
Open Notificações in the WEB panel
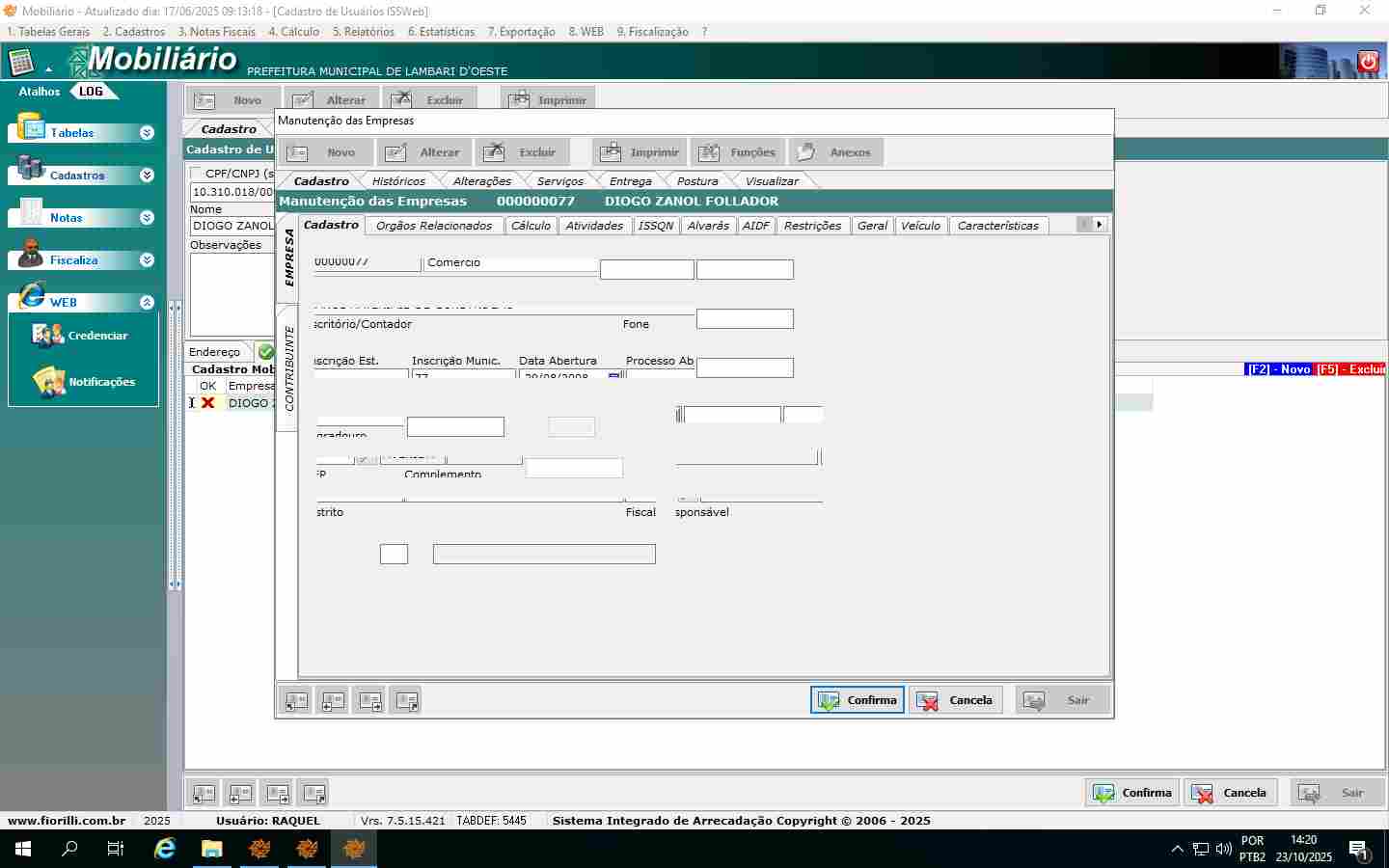pyautogui.click(x=84, y=382)
